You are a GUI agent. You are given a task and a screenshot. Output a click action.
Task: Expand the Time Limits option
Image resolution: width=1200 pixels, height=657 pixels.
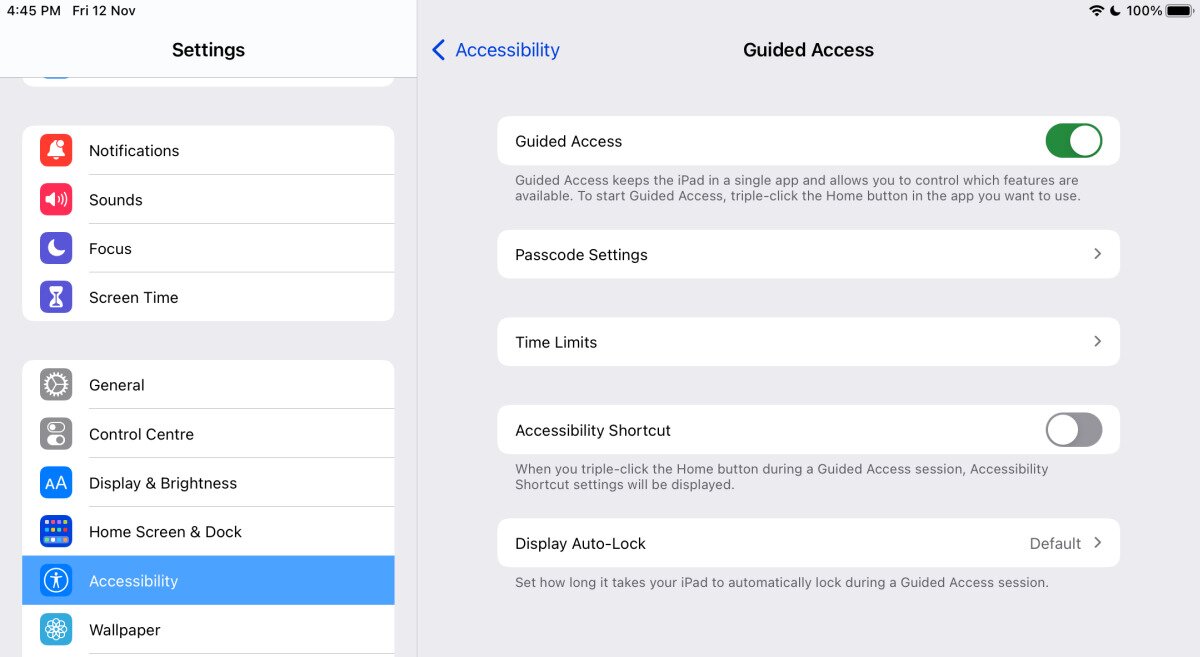point(808,341)
